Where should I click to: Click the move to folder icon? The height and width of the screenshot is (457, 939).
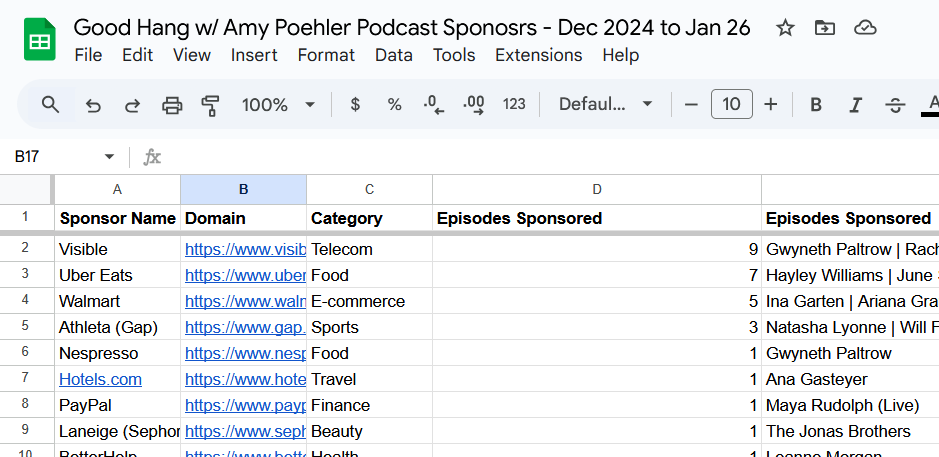tap(825, 28)
